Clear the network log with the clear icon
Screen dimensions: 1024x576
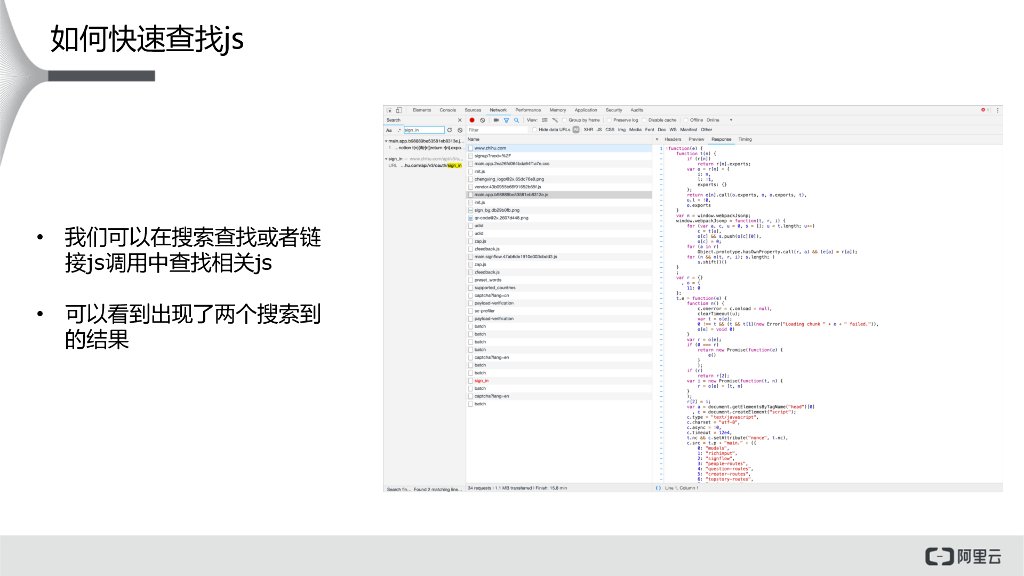pos(482,120)
